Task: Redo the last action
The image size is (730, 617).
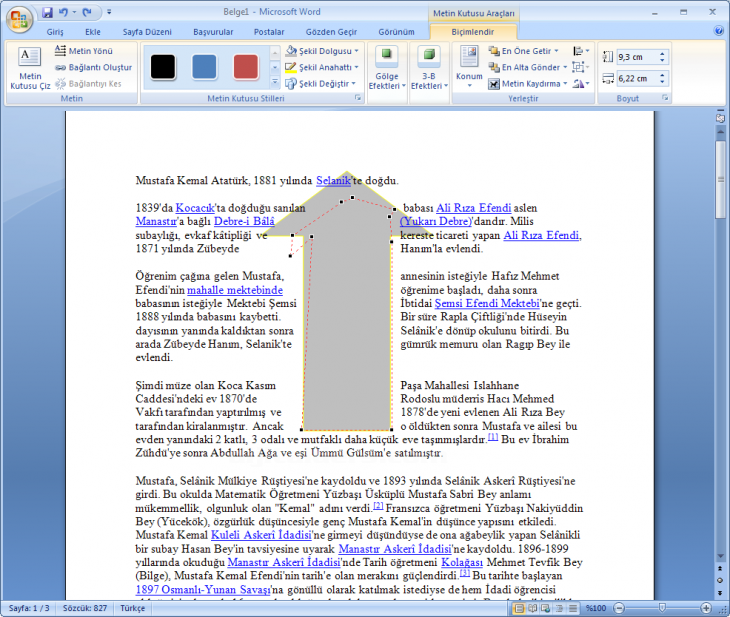Action: [87, 12]
